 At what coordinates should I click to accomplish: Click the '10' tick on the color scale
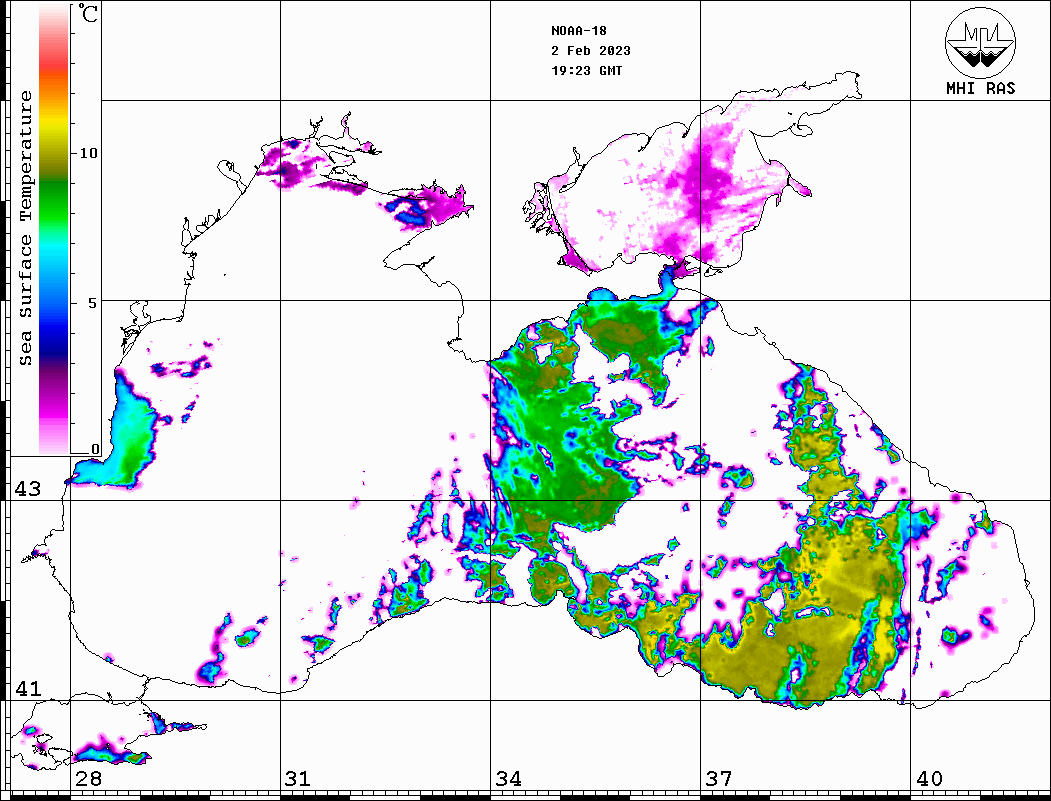click(88, 153)
